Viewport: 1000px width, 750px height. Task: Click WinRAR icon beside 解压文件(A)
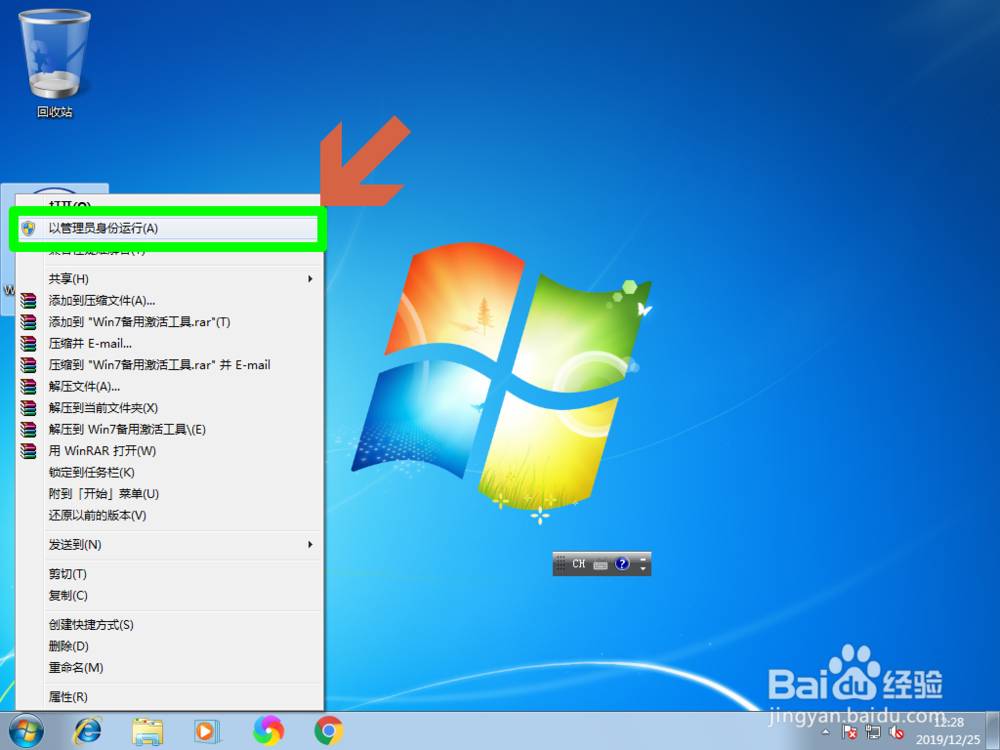pos(28,386)
